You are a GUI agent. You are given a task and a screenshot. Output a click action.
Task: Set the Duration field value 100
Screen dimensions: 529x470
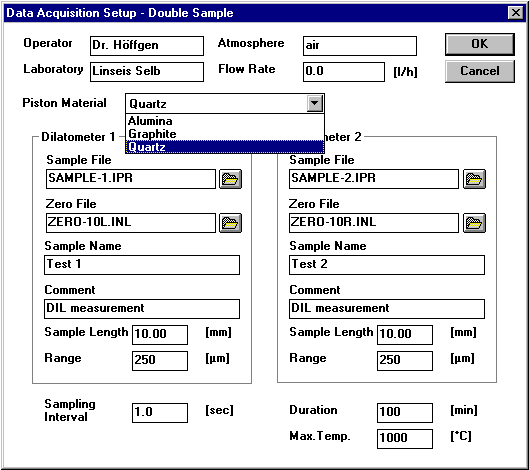click(405, 413)
